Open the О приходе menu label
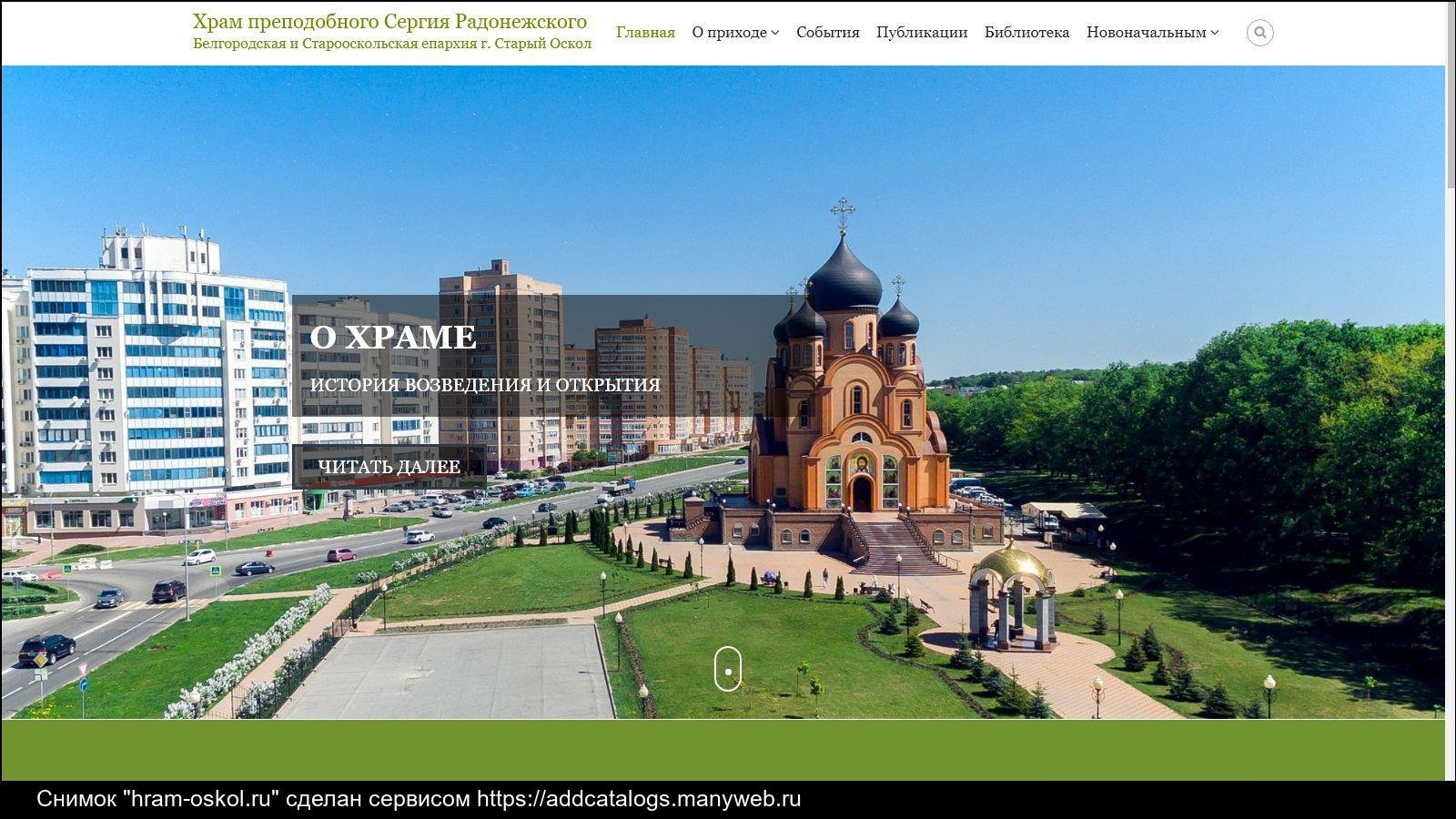The height and width of the screenshot is (819, 1456). click(x=729, y=33)
